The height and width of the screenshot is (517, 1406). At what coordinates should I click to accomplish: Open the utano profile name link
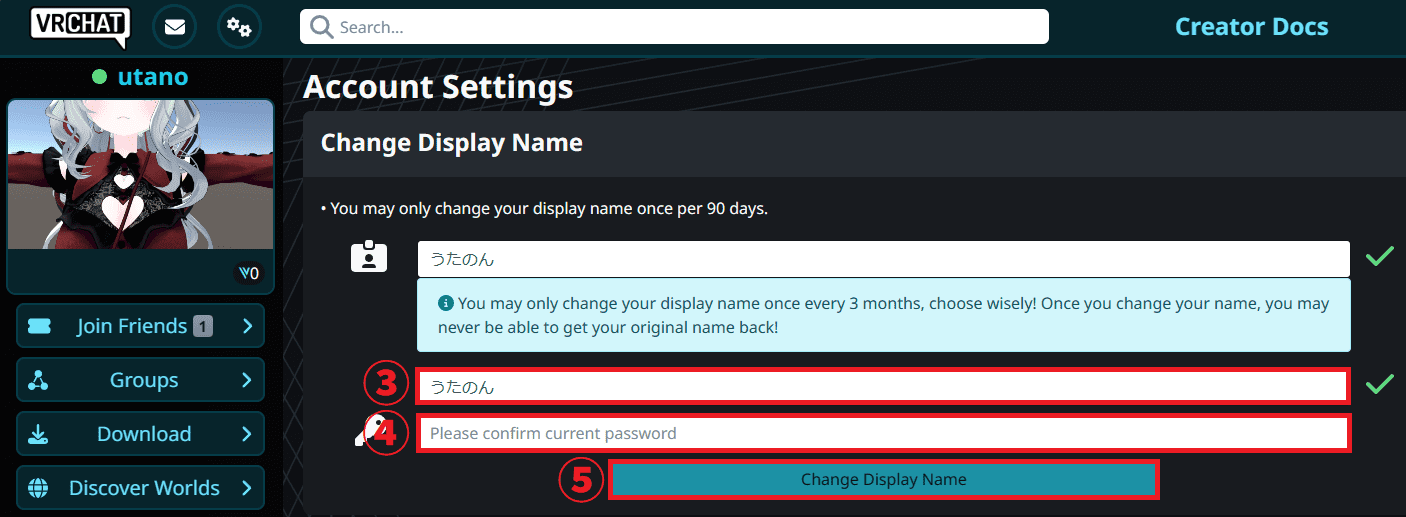152,77
